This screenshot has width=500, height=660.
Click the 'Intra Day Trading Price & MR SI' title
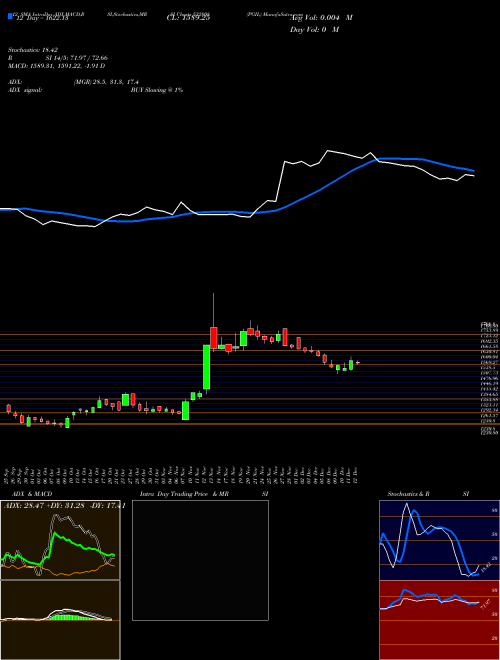click(x=204, y=494)
